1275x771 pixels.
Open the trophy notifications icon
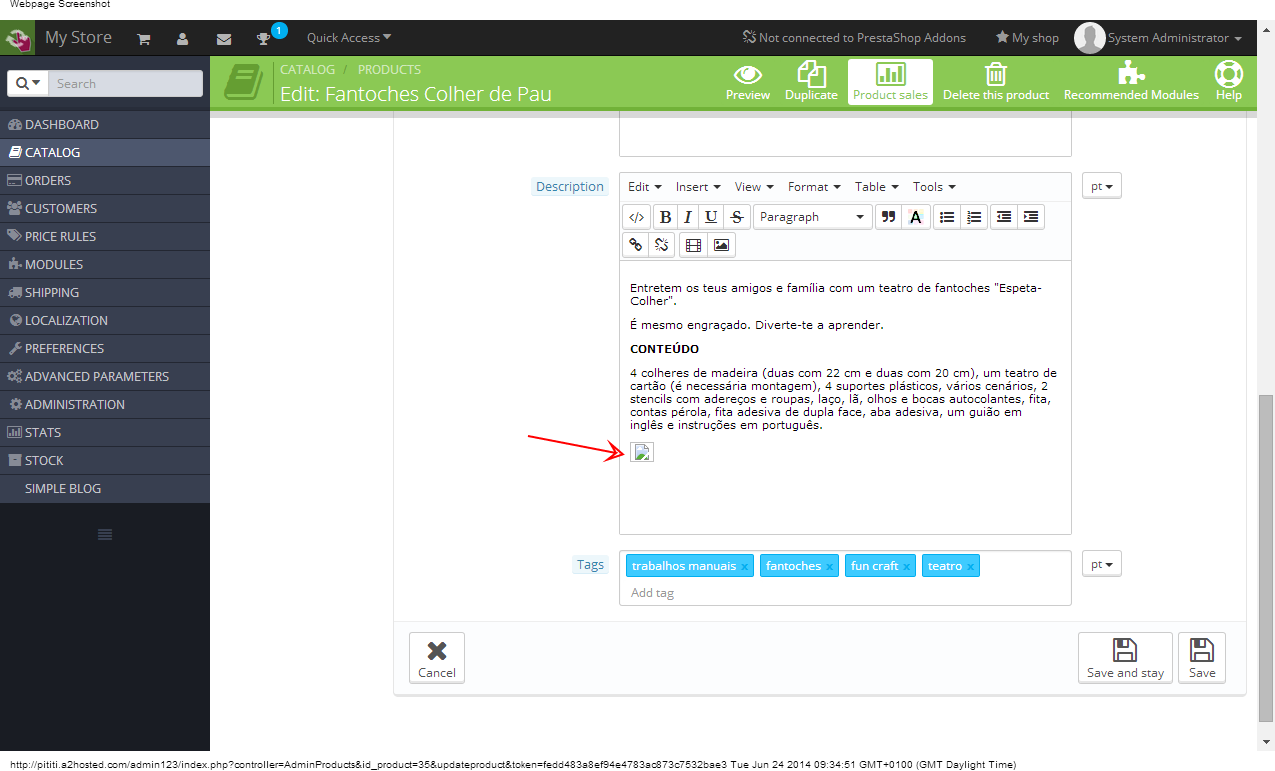coord(264,39)
